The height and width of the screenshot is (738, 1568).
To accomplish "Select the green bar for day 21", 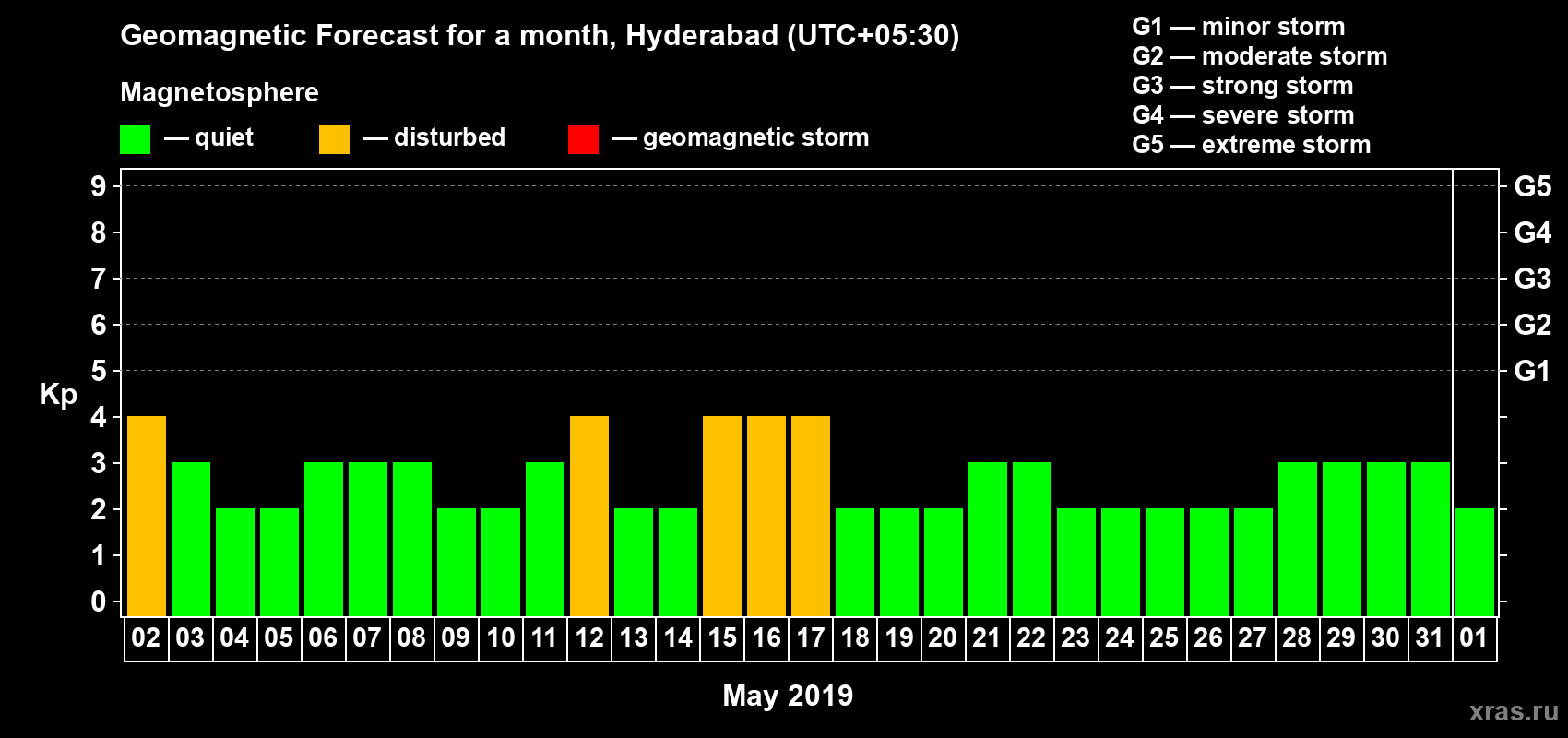I will (x=988, y=540).
